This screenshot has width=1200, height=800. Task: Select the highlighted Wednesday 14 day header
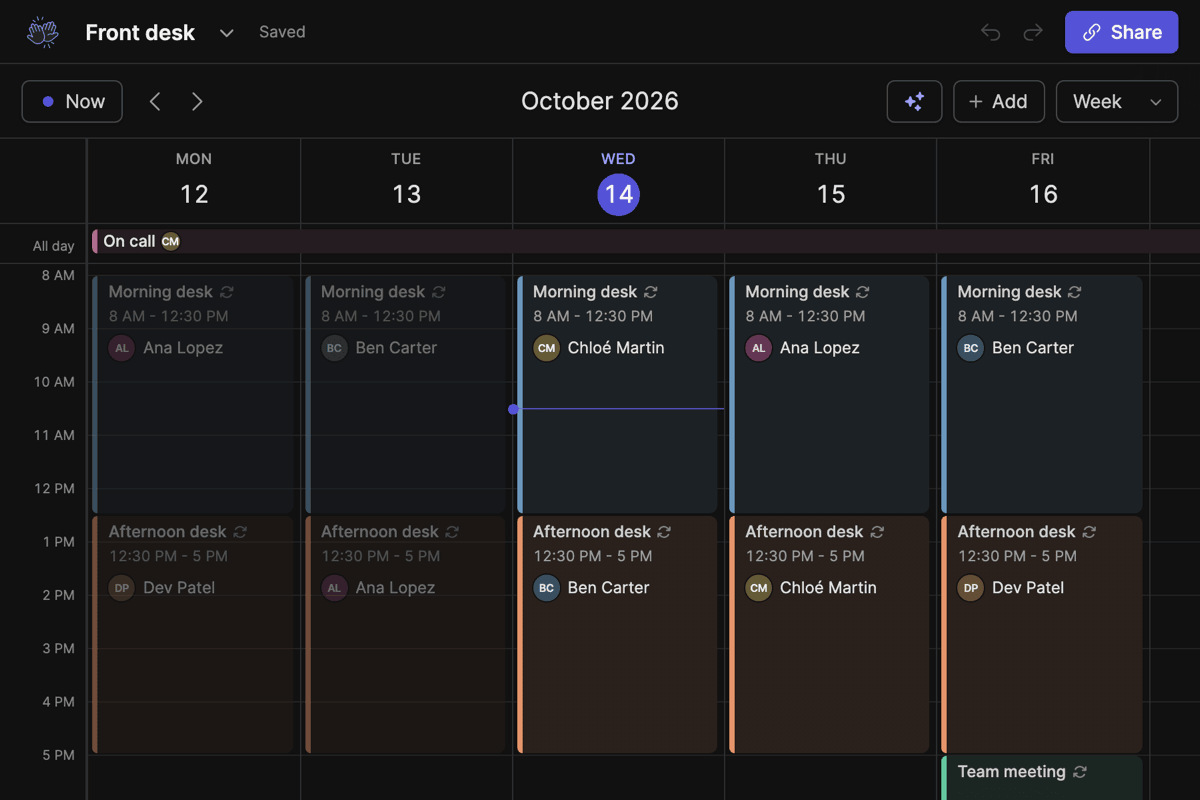(618, 180)
